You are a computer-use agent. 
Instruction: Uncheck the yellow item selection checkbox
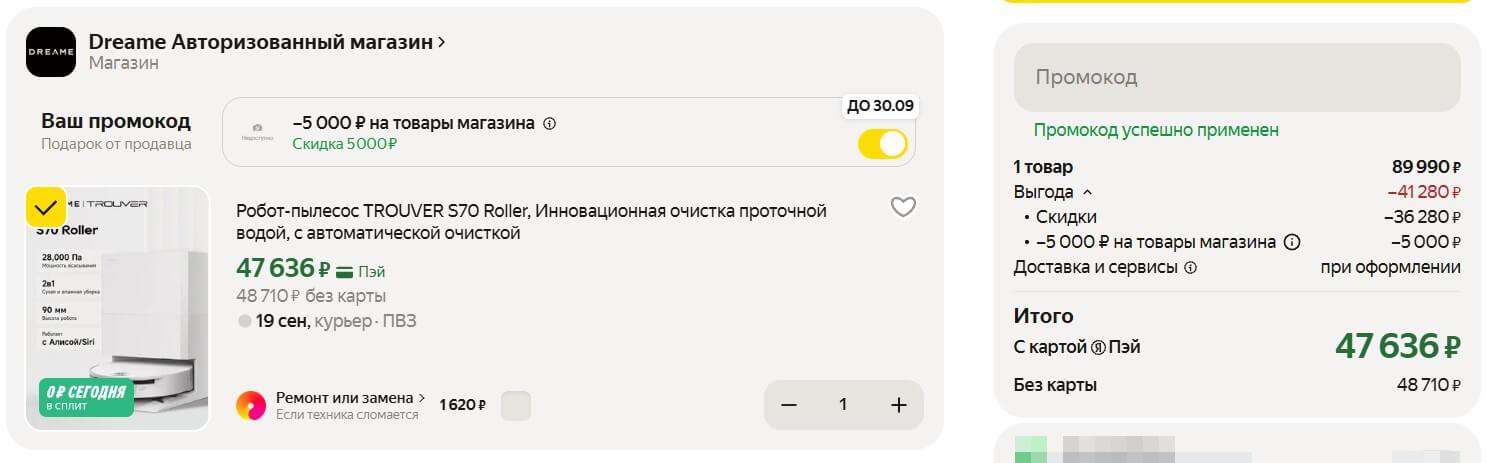46,208
